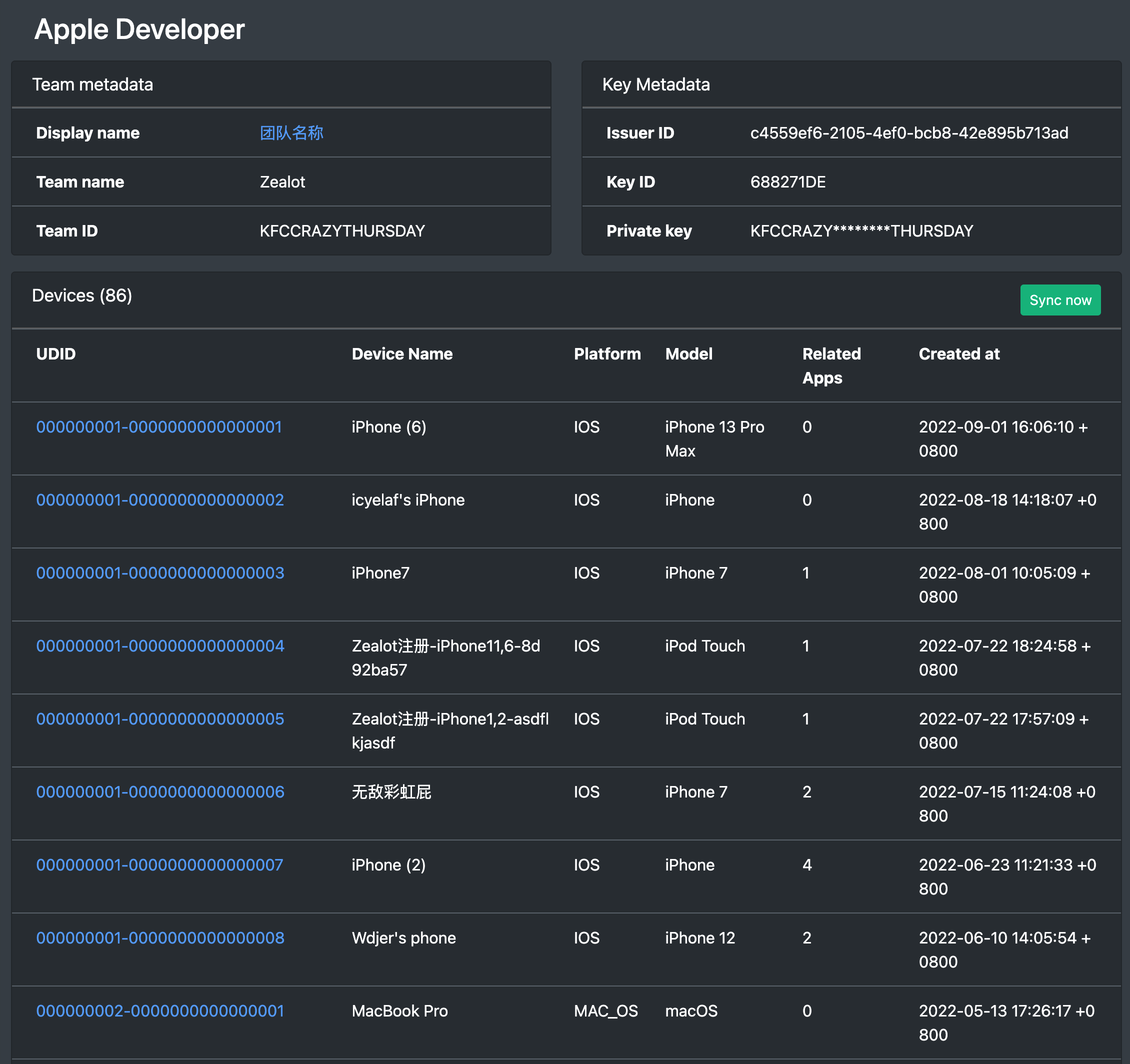Select the Key Metadata panel title
Viewport: 1130px width, 1064px height.
656,84
